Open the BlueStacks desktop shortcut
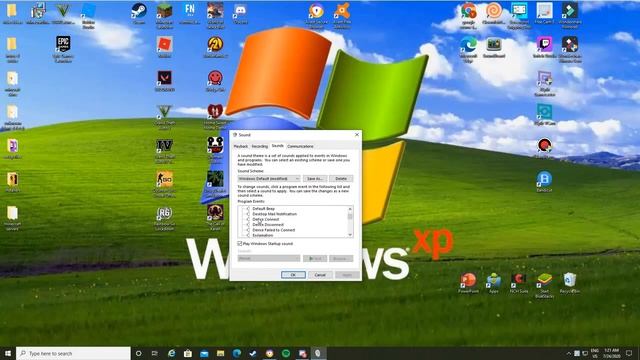 [x=544, y=285]
